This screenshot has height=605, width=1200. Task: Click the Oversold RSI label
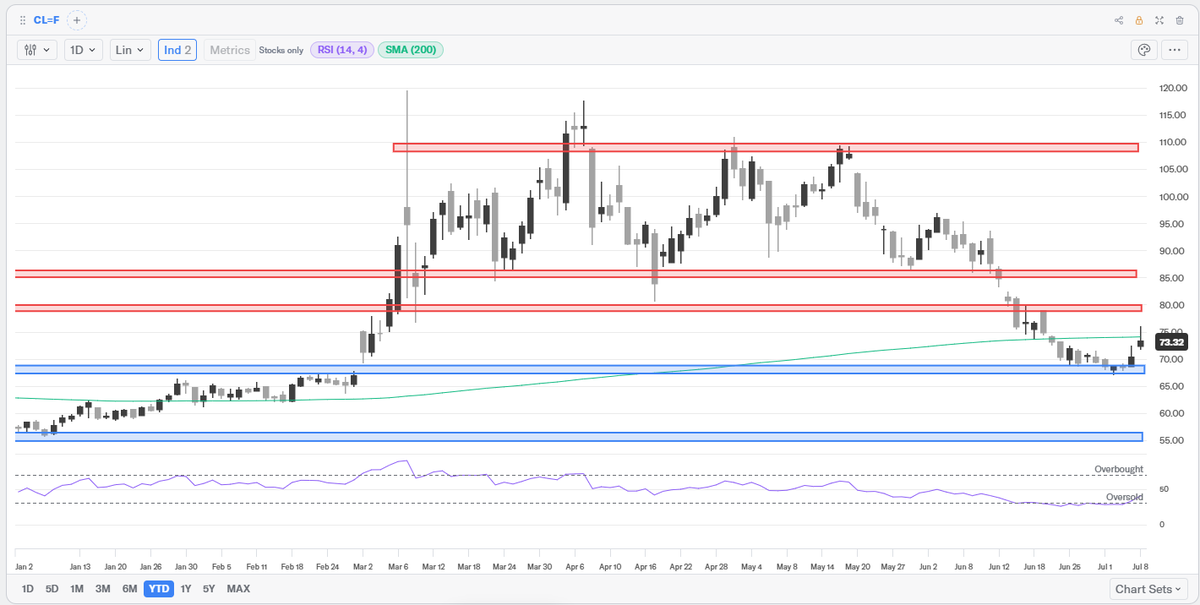tap(1124, 497)
